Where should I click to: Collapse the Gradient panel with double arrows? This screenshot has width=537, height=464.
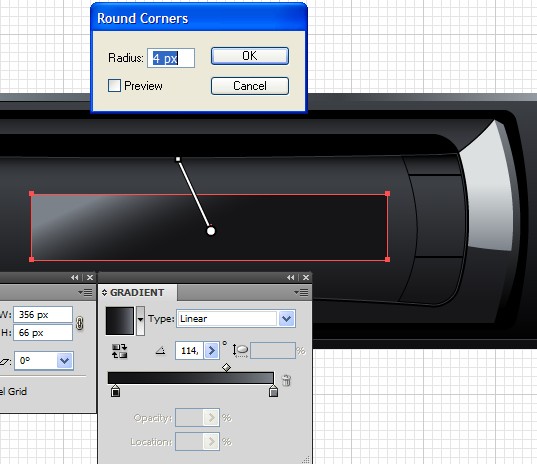[x=290, y=277]
